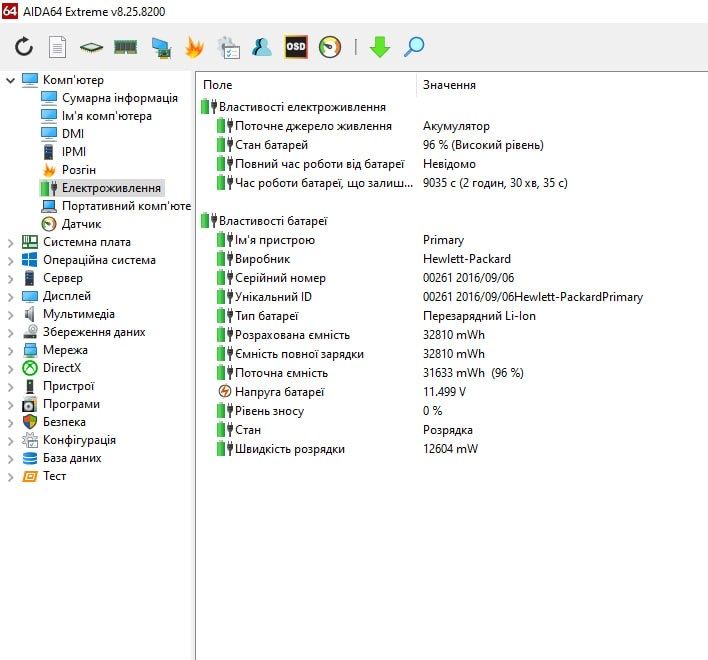708x660 pixels.
Task: Toggle the OSD panel icon
Action: pyautogui.click(x=296, y=47)
